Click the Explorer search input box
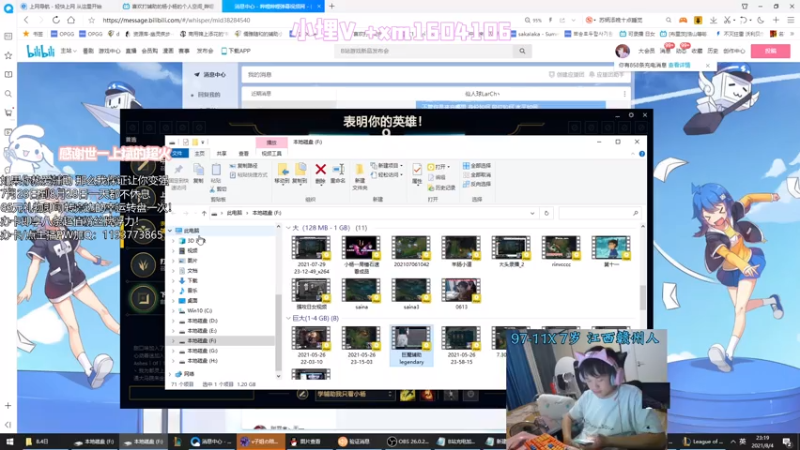 pyautogui.click(x=599, y=213)
